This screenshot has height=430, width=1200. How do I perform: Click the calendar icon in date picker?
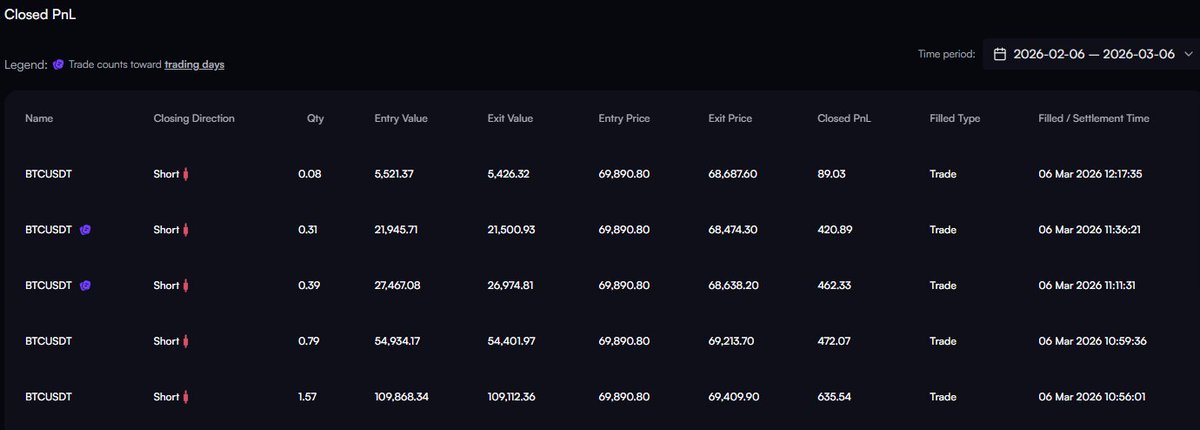pos(999,54)
